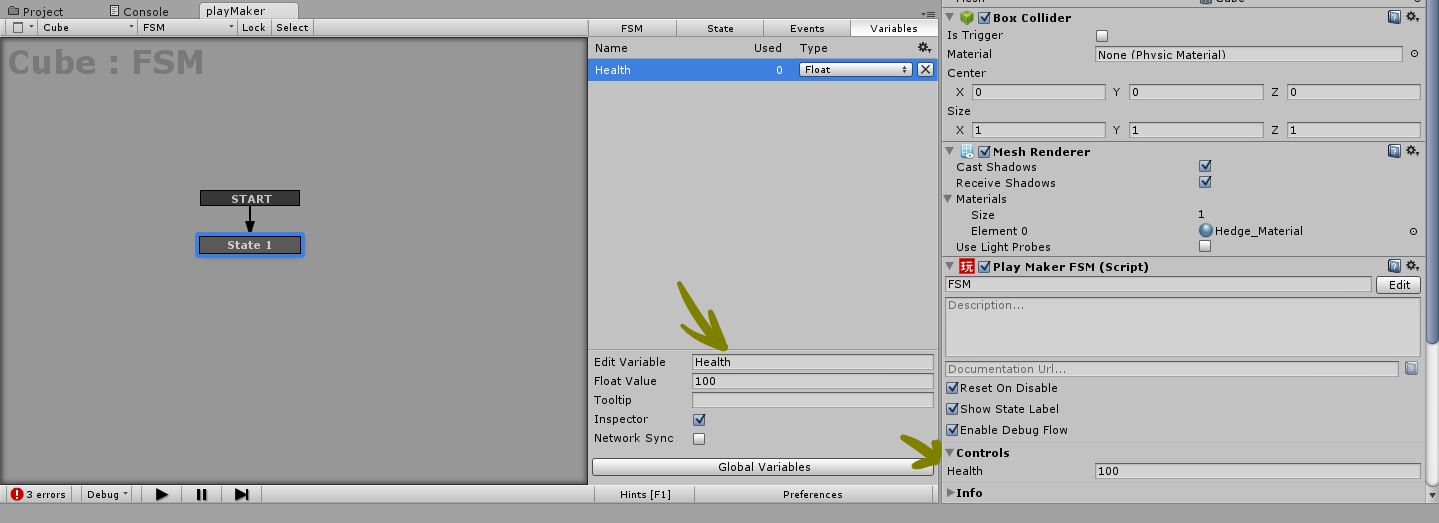1439x523 pixels.
Task: Switch to the State inspector tab
Action: coord(720,28)
